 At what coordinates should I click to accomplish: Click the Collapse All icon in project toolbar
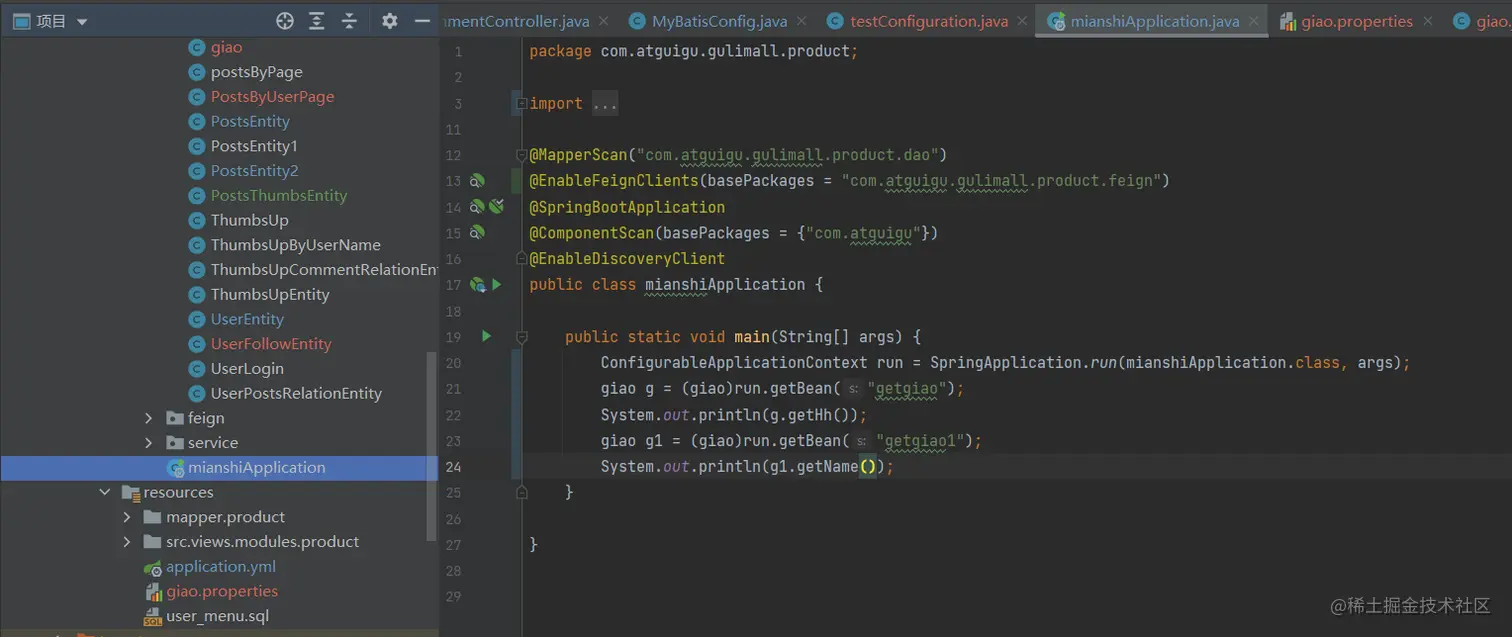349,21
